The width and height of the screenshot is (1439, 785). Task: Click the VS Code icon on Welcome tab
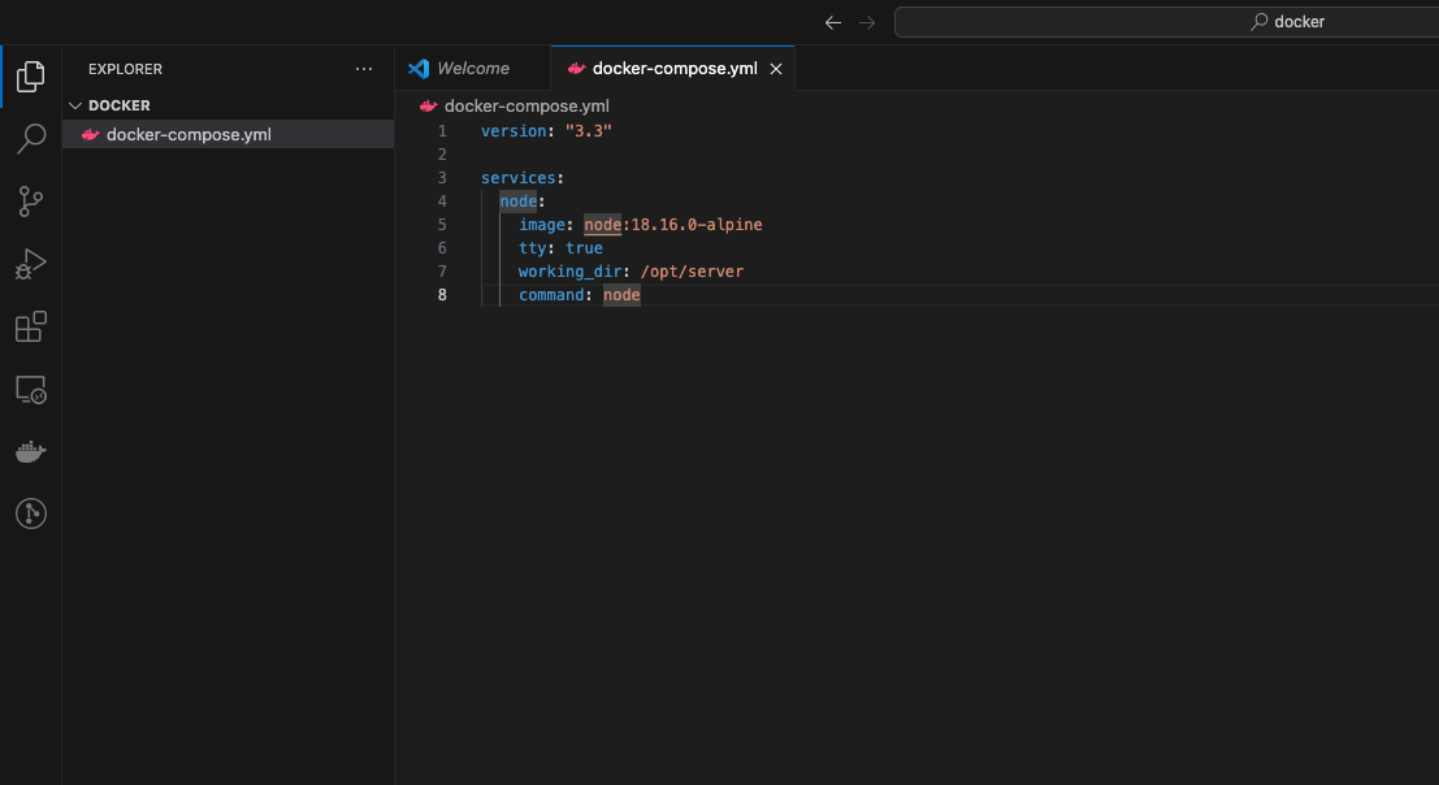click(x=419, y=68)
